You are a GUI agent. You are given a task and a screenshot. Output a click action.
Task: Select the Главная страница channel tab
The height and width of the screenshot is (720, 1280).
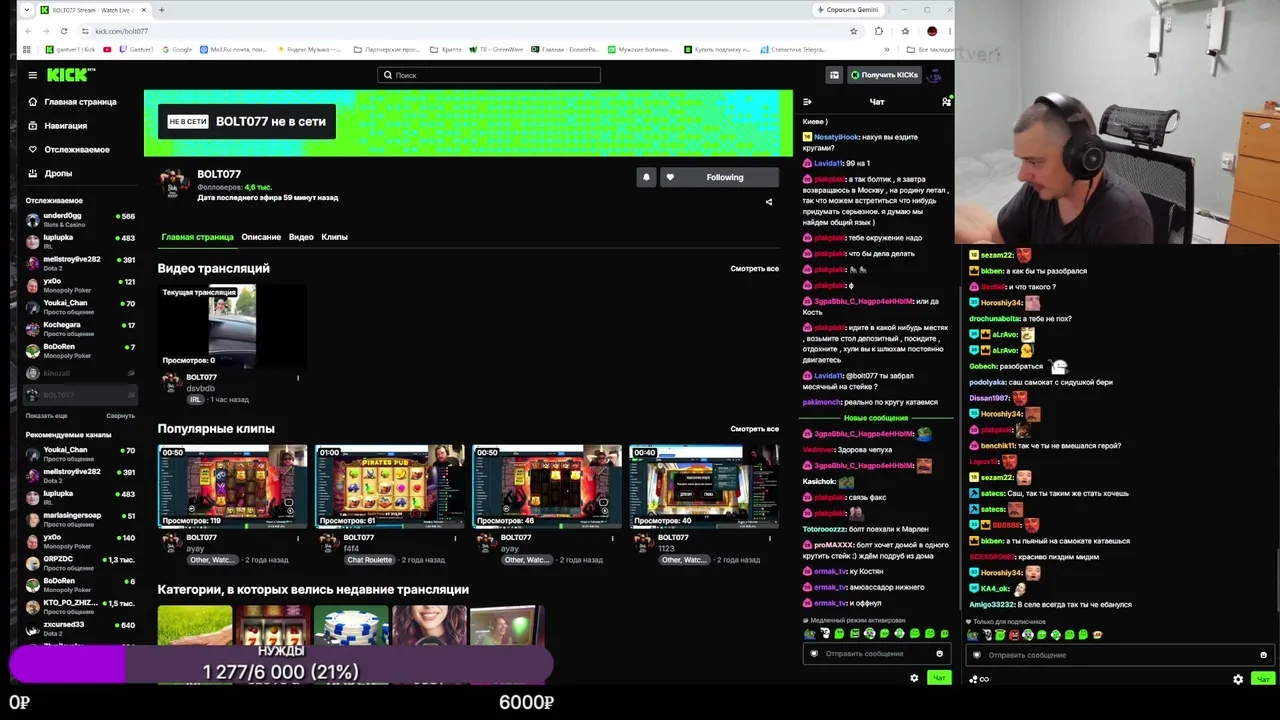197,237
